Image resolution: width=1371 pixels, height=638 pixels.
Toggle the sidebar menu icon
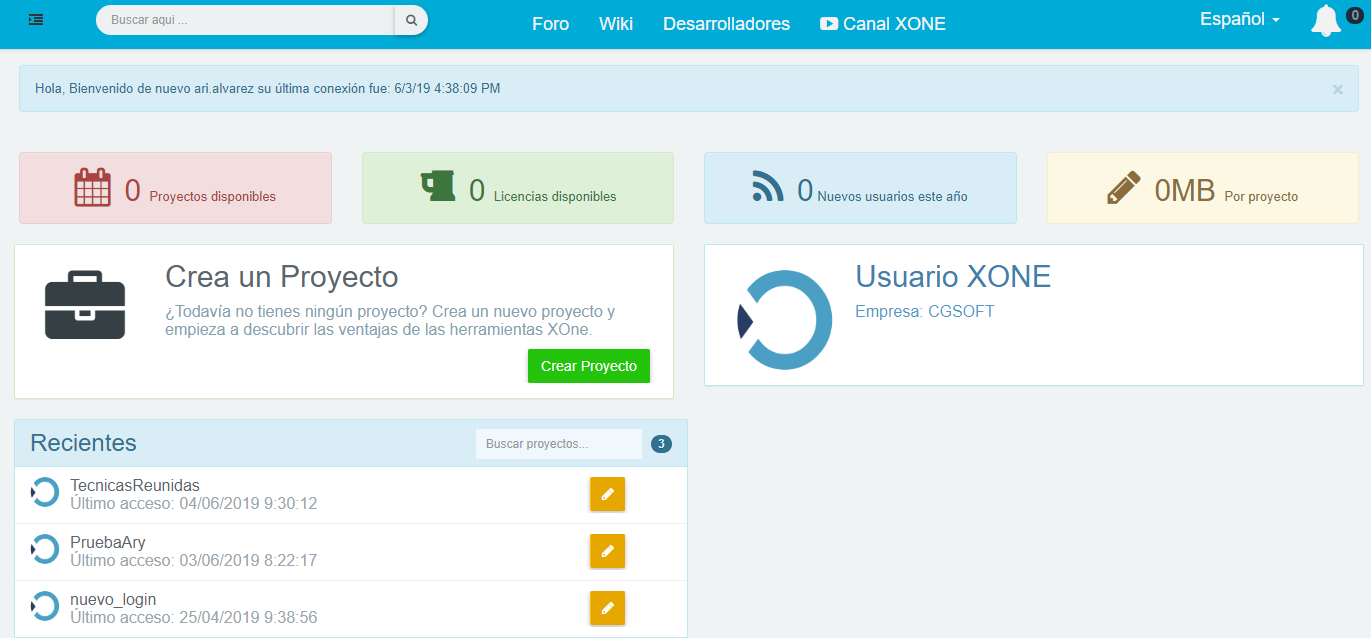coord(36,19)
